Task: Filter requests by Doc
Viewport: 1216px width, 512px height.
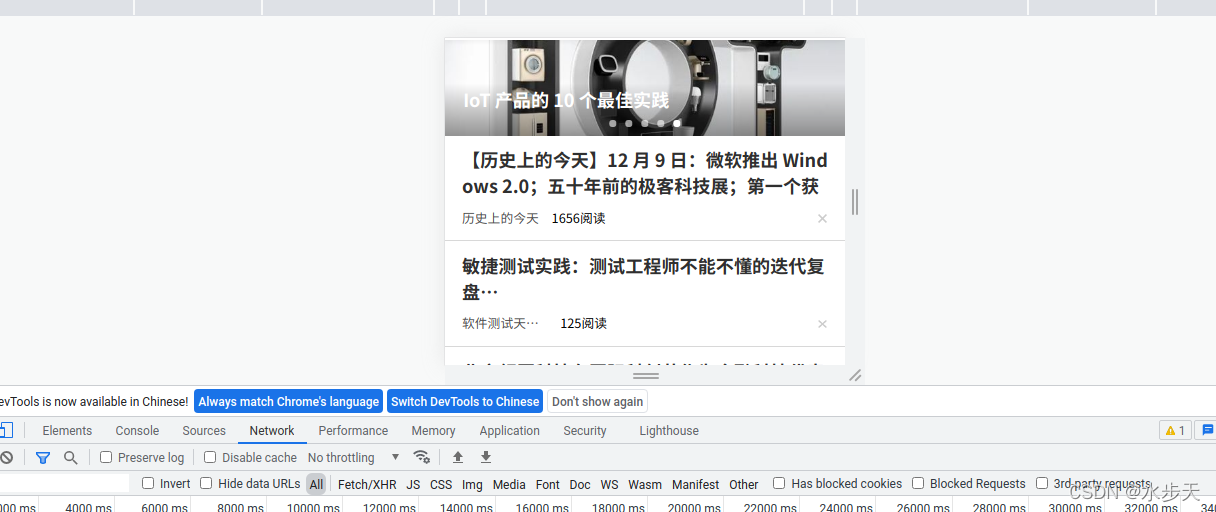Action: [x=580, y=484]
